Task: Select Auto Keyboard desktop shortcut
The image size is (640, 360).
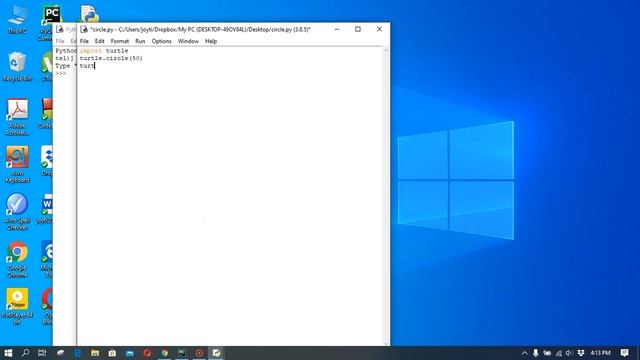Action: tap(17, 164)
